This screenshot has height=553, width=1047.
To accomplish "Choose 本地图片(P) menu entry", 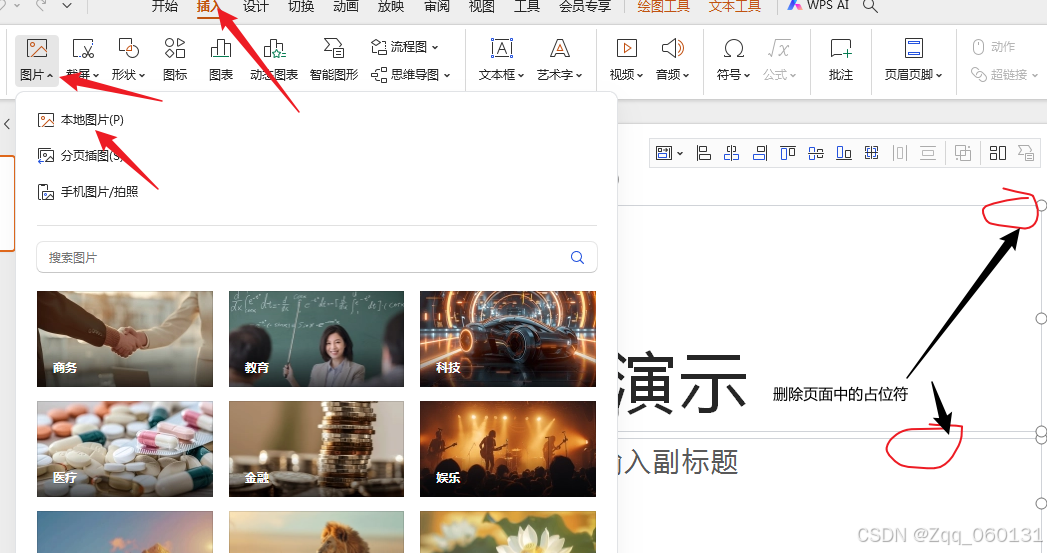I will [x=81, y=120].
